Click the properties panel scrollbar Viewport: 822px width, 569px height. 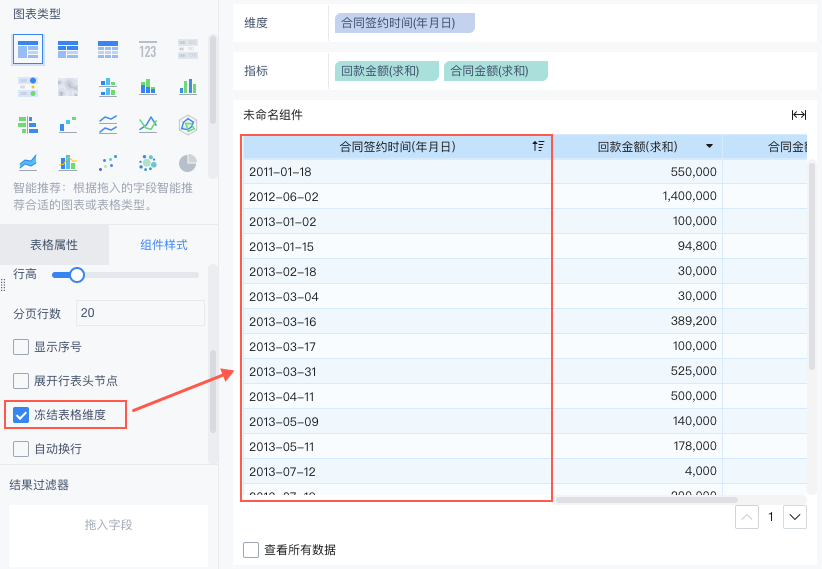point(213,391)
